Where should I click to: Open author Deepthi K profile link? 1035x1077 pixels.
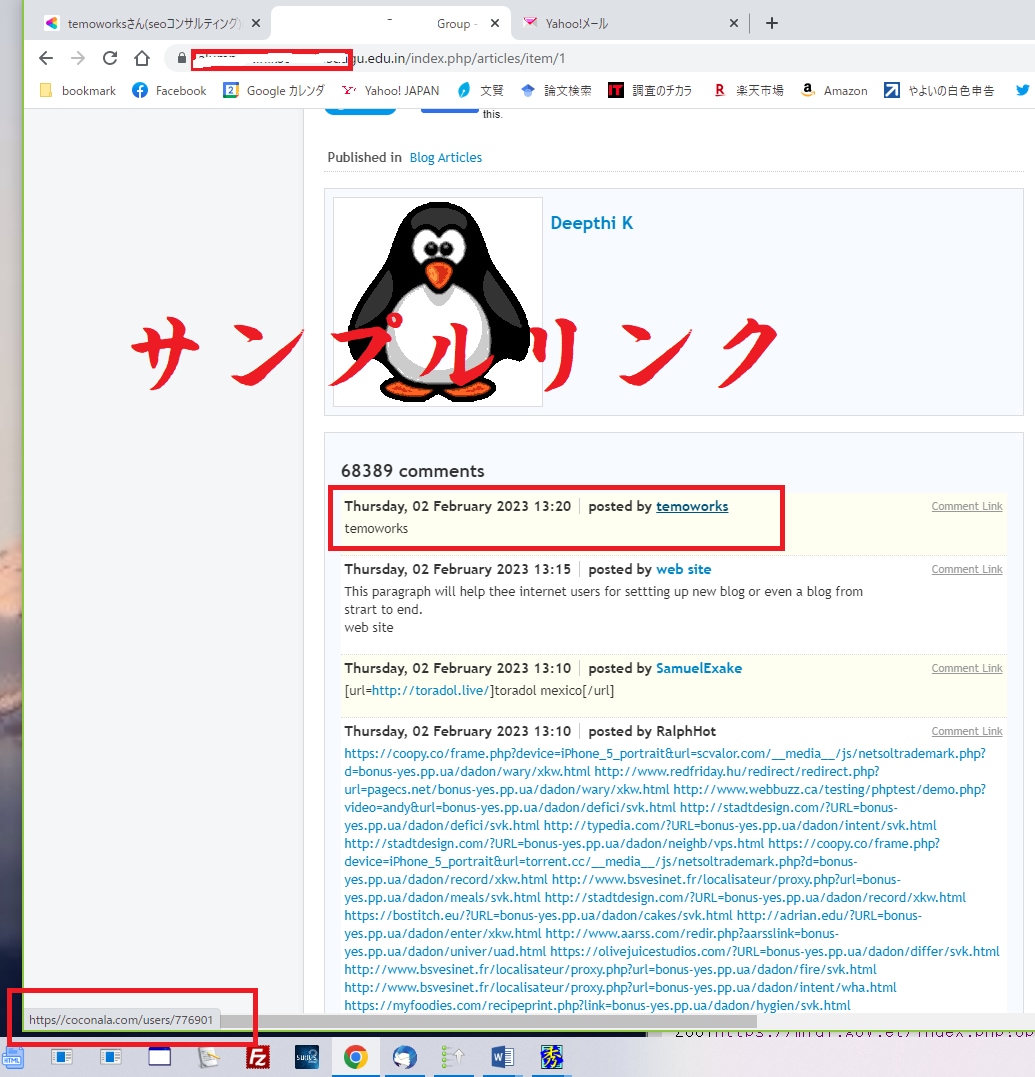(x=591, y=223)
